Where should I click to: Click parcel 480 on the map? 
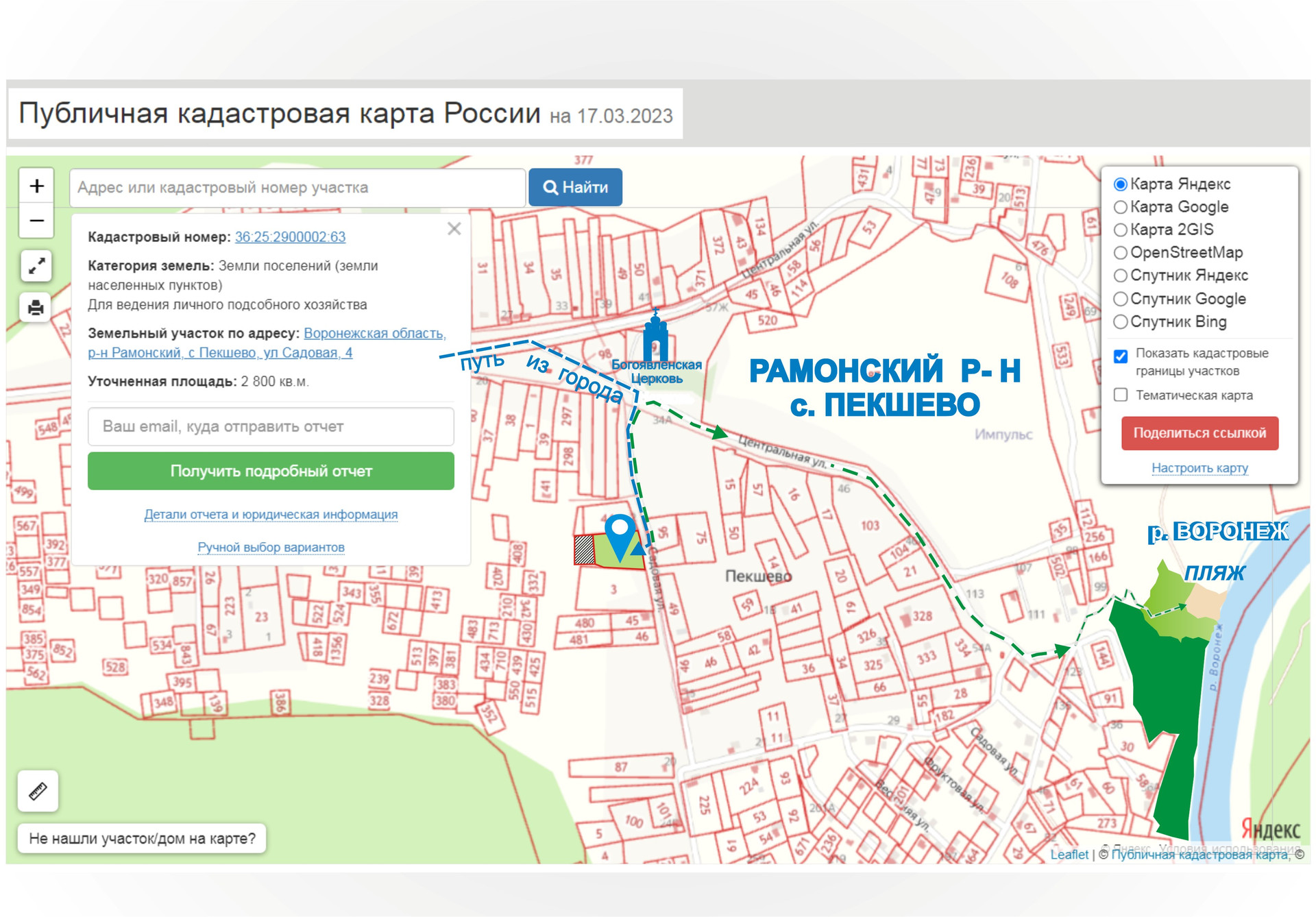(584, 623)
